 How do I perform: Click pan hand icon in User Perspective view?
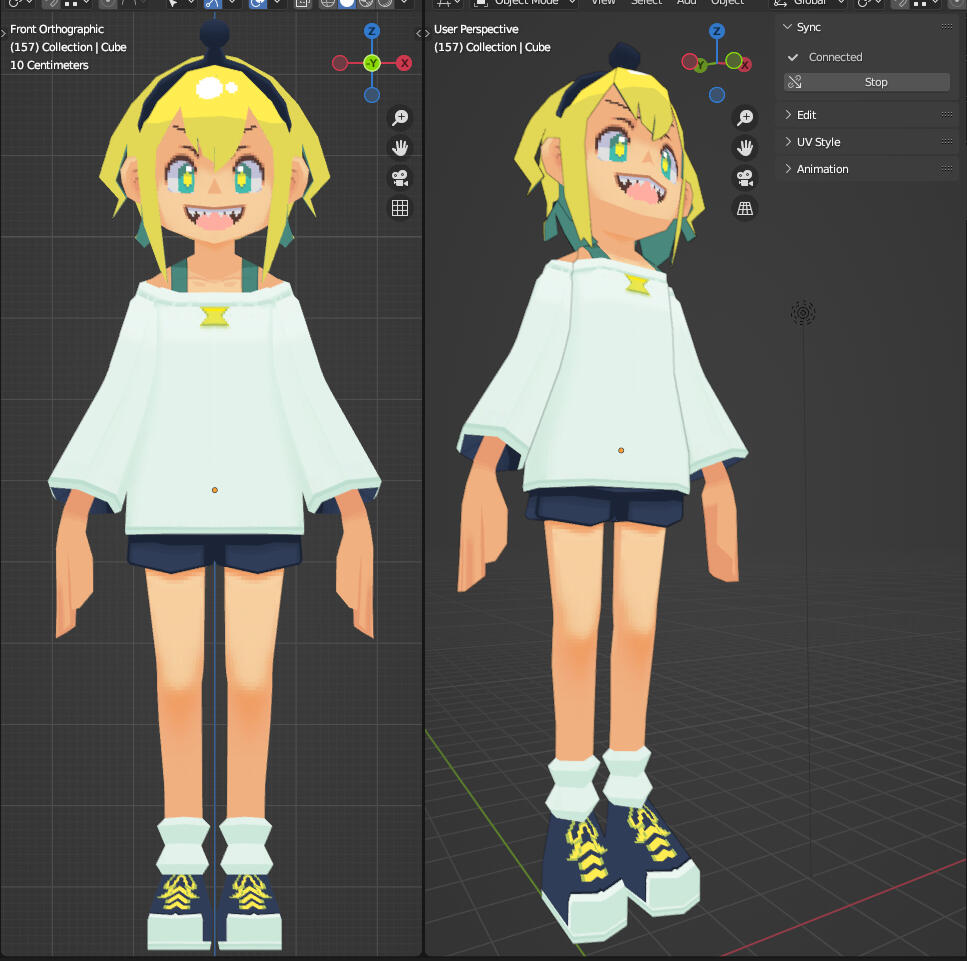tap(745, 148)
